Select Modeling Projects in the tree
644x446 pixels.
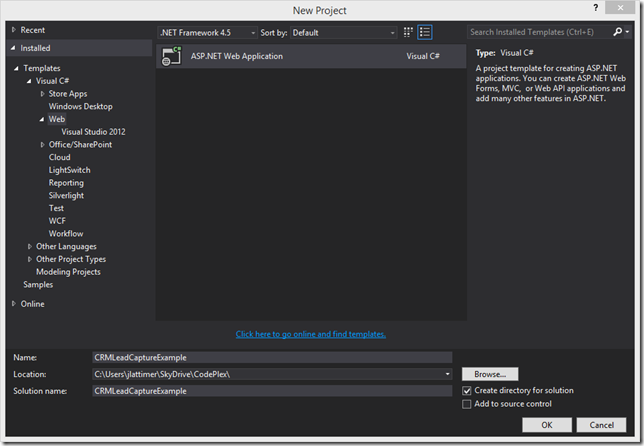[x=68, y=272]
